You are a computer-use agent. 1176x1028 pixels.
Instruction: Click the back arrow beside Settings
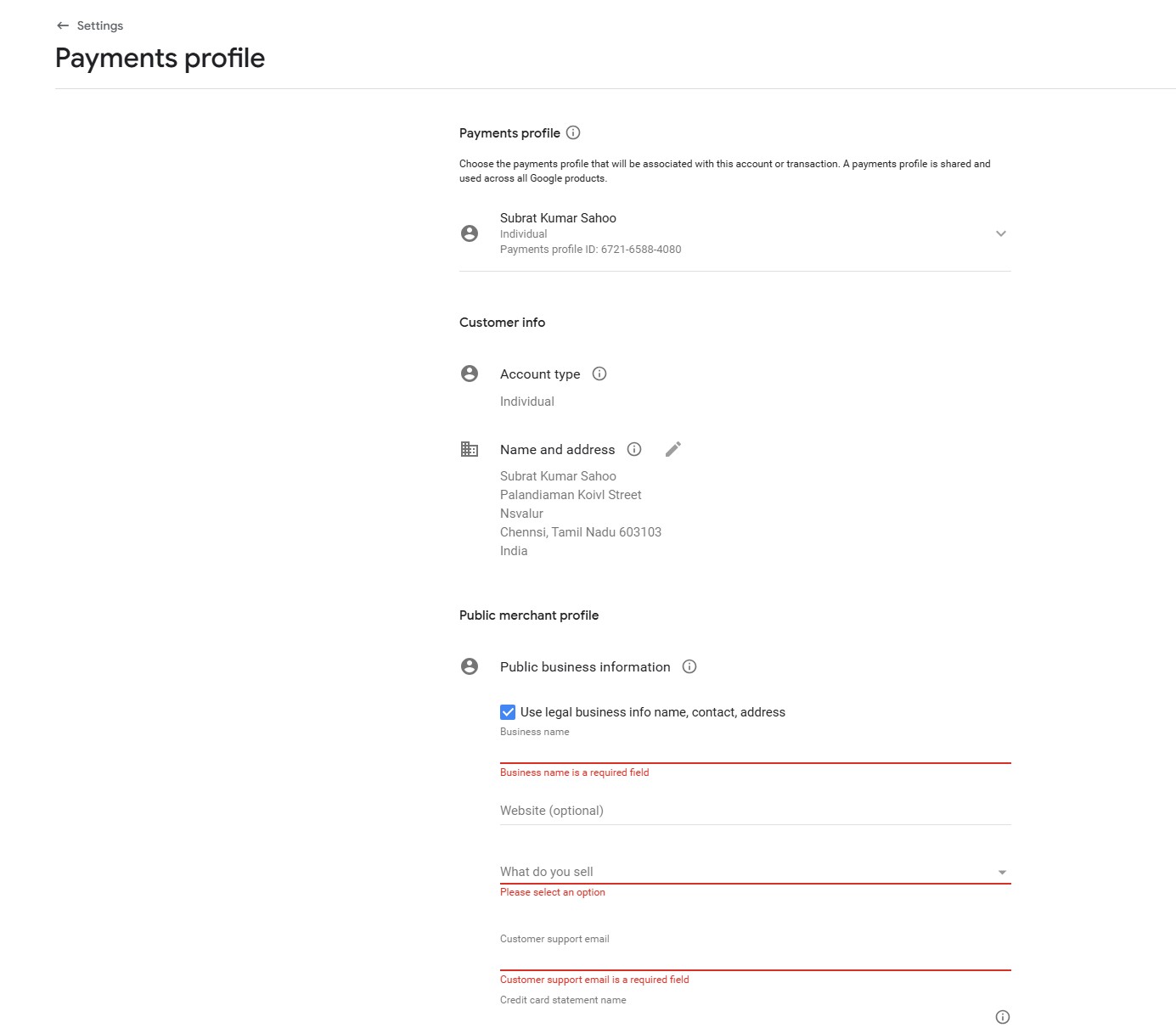[x=63, y=25]
